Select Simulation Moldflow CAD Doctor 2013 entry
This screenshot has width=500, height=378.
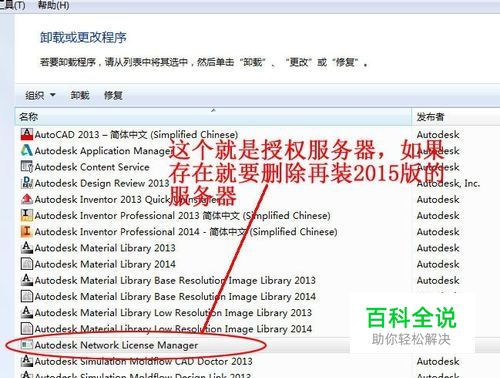click(x=143, y=361)
